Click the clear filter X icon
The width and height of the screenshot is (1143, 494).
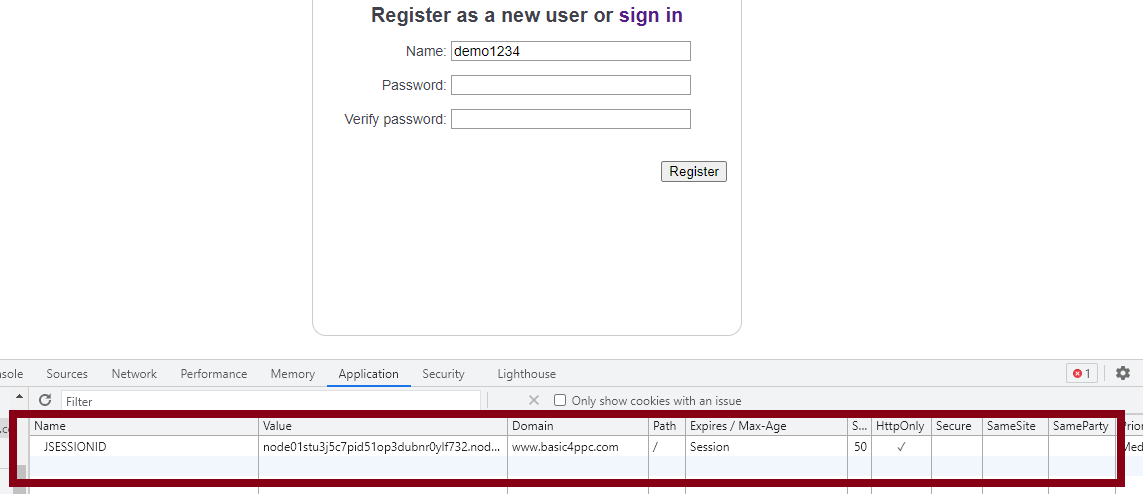pyautogui.click(x=534, y=400)
